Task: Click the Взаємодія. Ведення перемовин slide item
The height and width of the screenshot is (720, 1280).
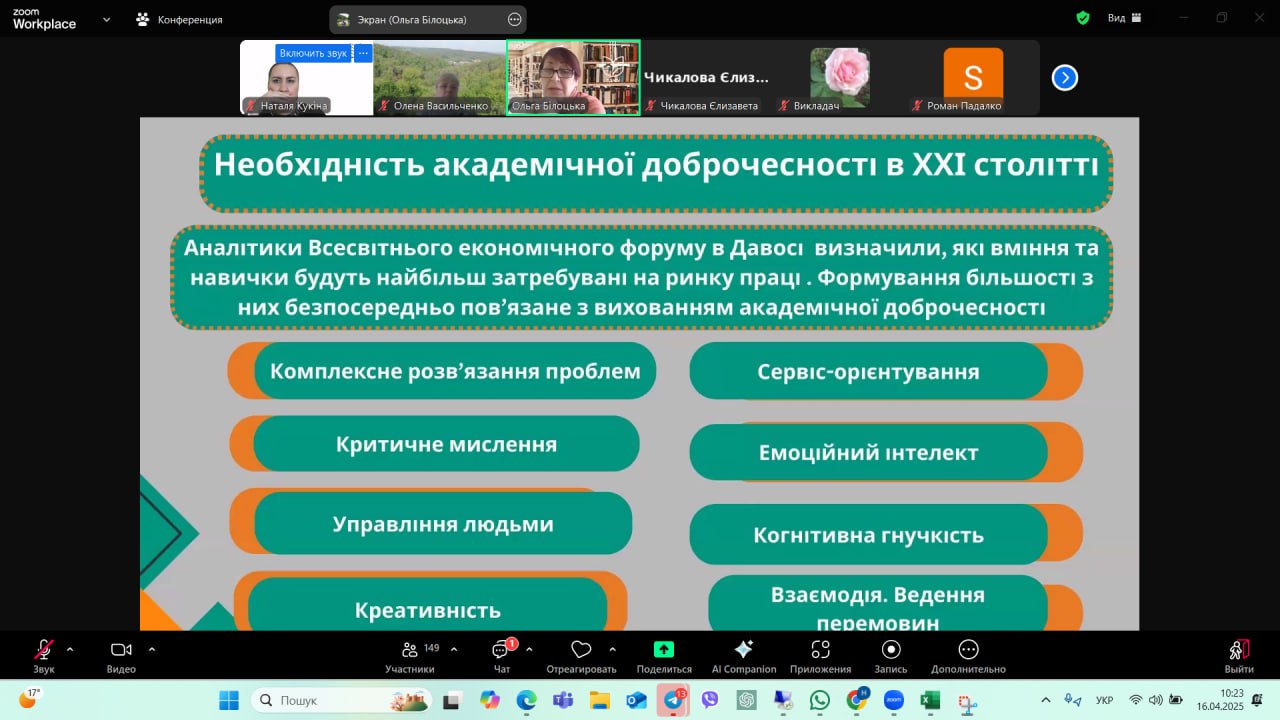Action: tap(878, 604)
